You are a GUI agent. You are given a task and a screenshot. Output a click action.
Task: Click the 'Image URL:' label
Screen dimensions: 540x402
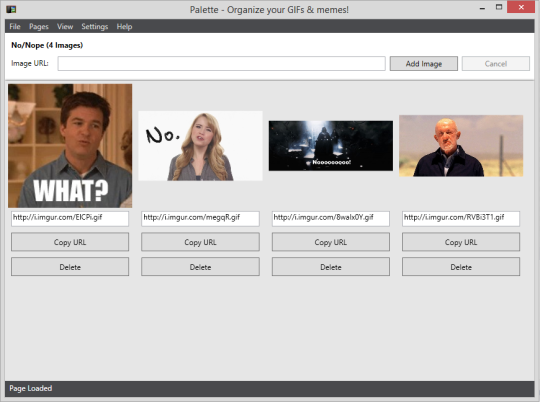pyautogui.click(x=30, y=63)
